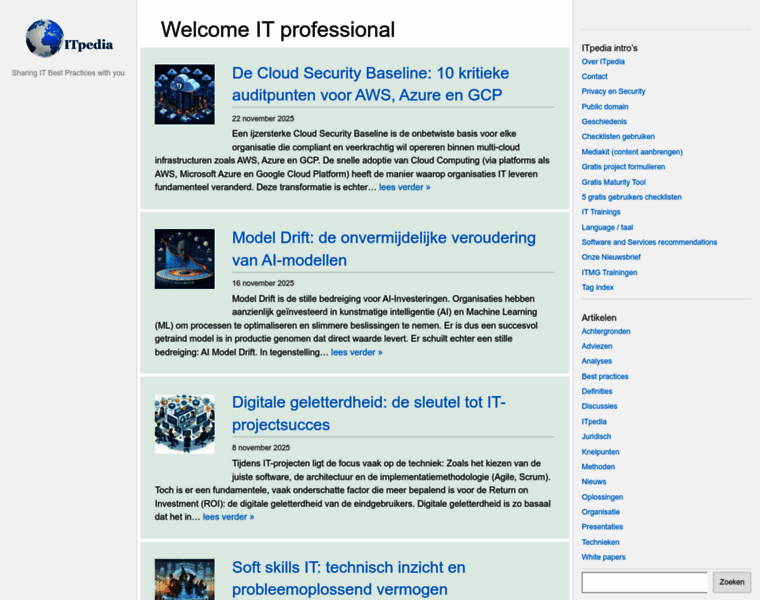Select the Adviezen article category
The height and width of the screenshot is (600, 760).
[x=597, y=347]
